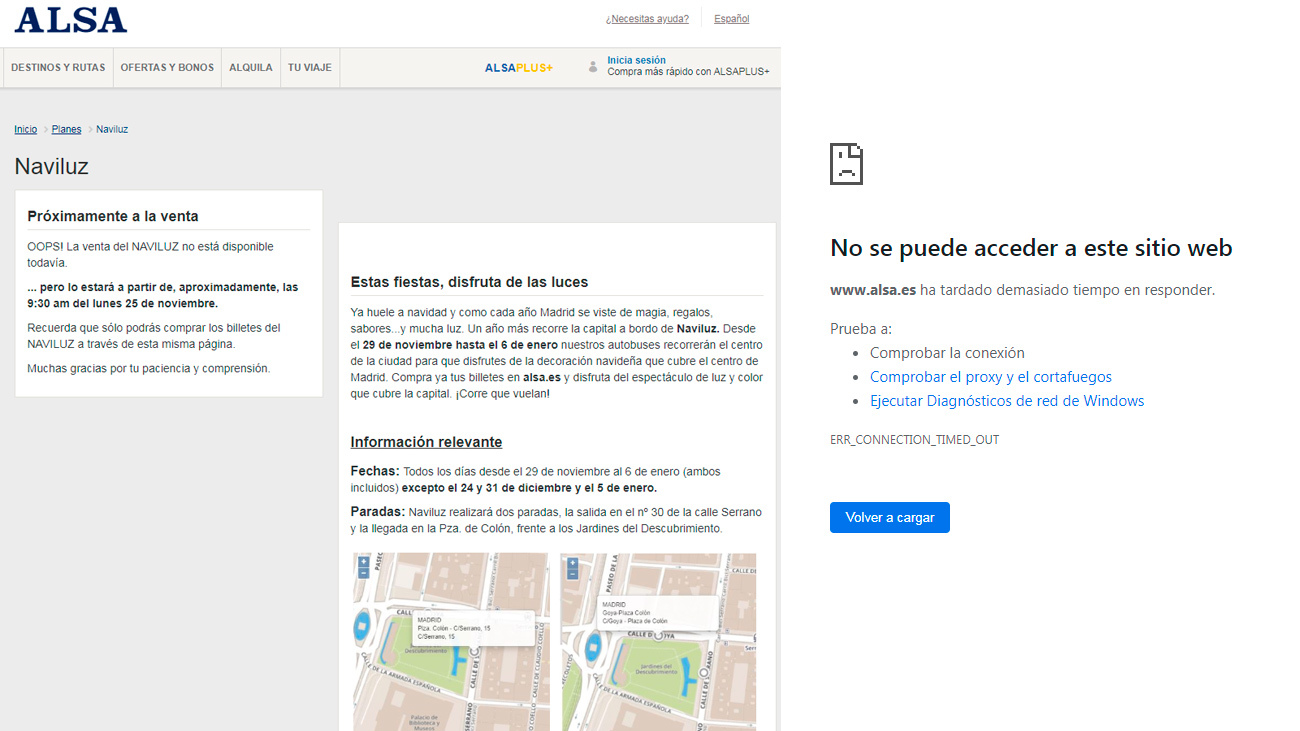
Task: Select the stop marker on Calle de Goya
Action: click(657, 635)
